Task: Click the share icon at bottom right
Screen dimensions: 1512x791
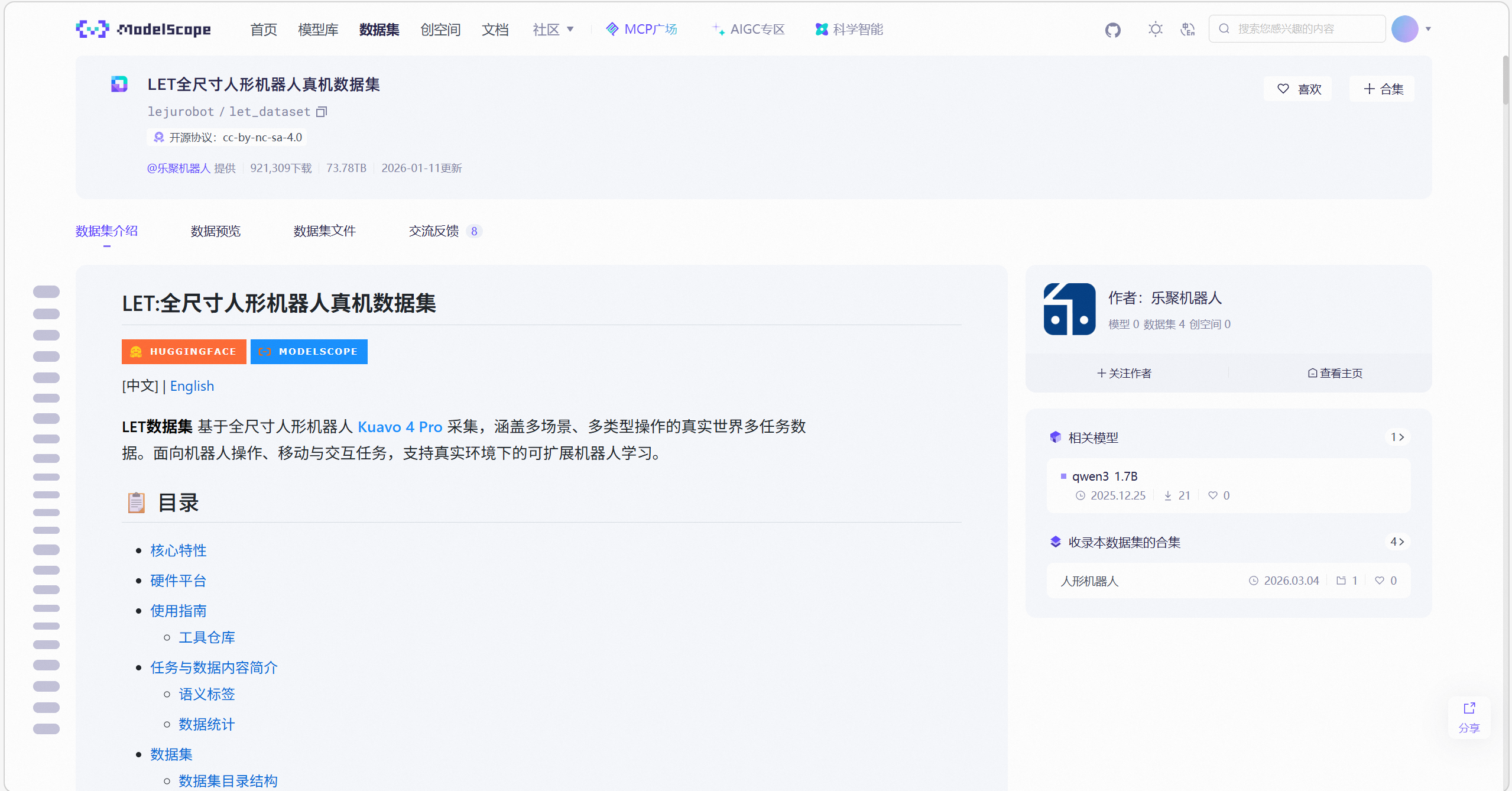Action: click(x=1469, y=709)
